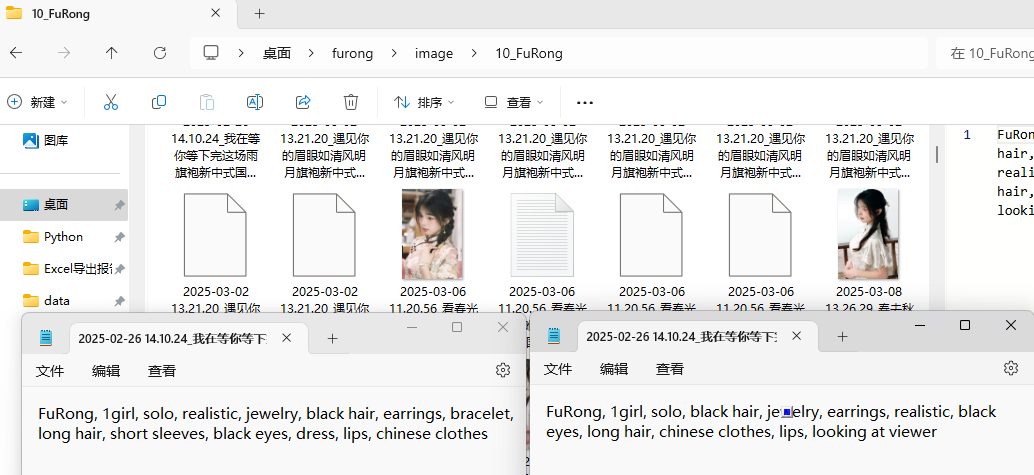Minimize the right Notepad window
Screen dimensions: 1034x475
pyautogui.click(x=921, y=325)
